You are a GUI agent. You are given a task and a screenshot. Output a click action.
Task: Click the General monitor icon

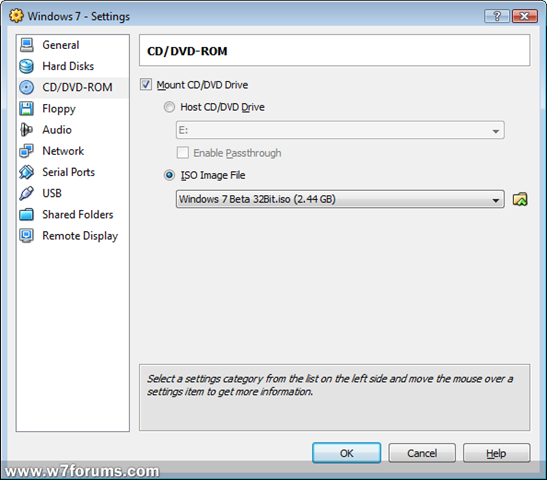pyautogui.click(x=27, y=45)
